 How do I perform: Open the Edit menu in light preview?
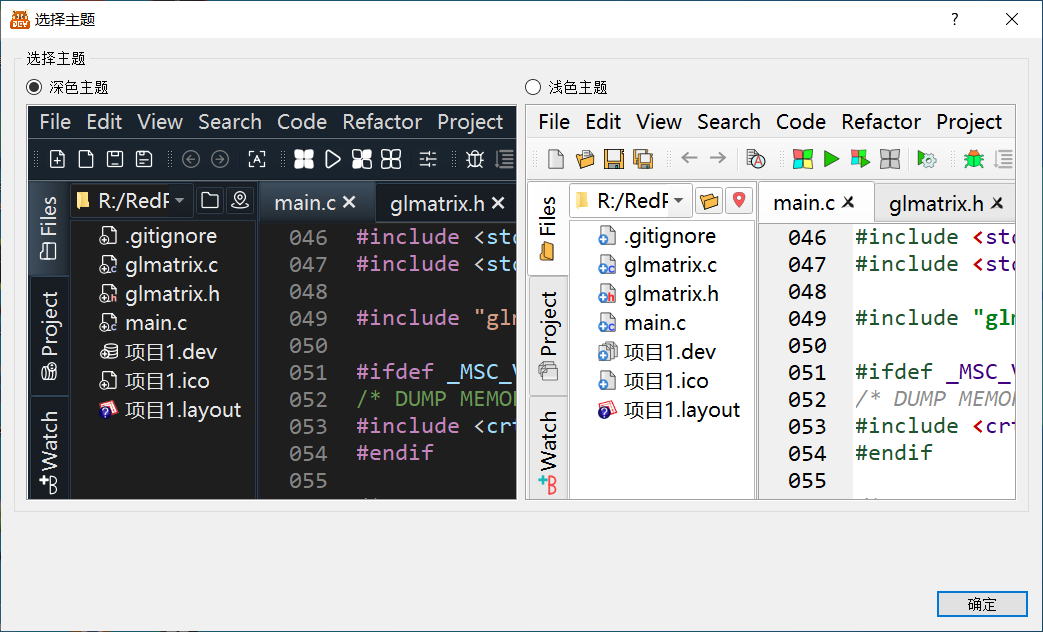point(603,122)
